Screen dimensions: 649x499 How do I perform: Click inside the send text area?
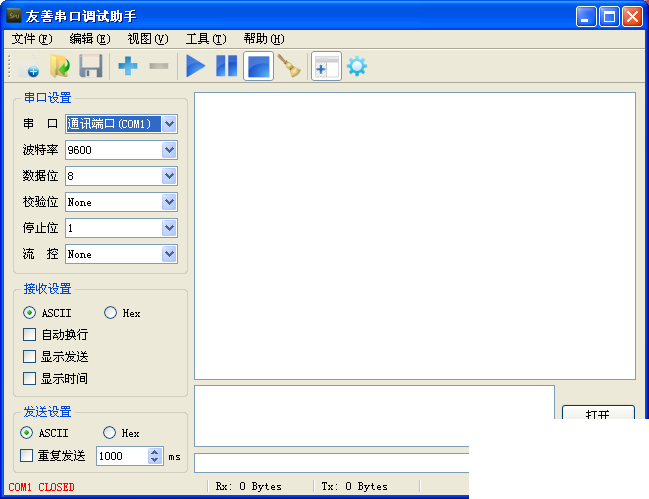coord(374,416)
